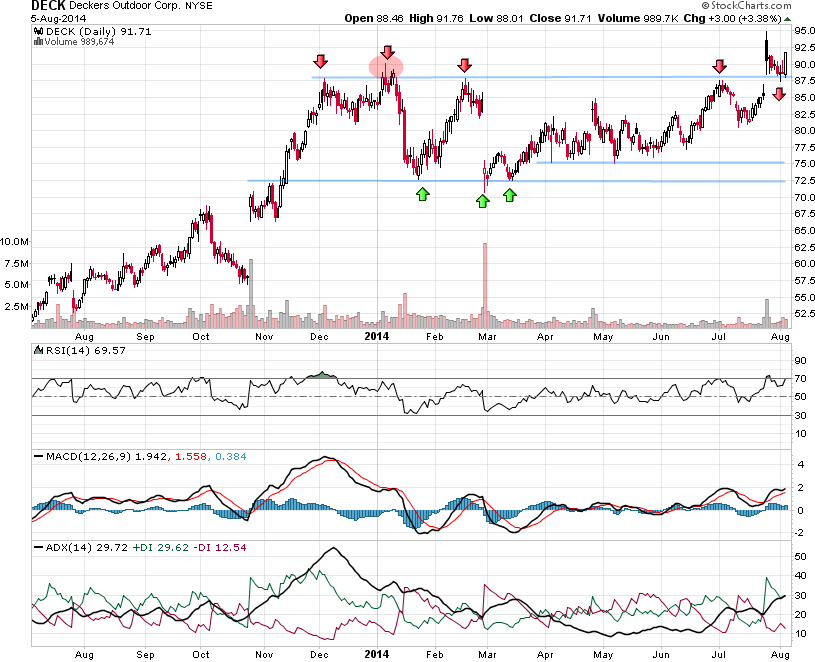Open the StockCharts.com copyright label
This screenshot has height=662, width=815.
[x=747, y=5]
